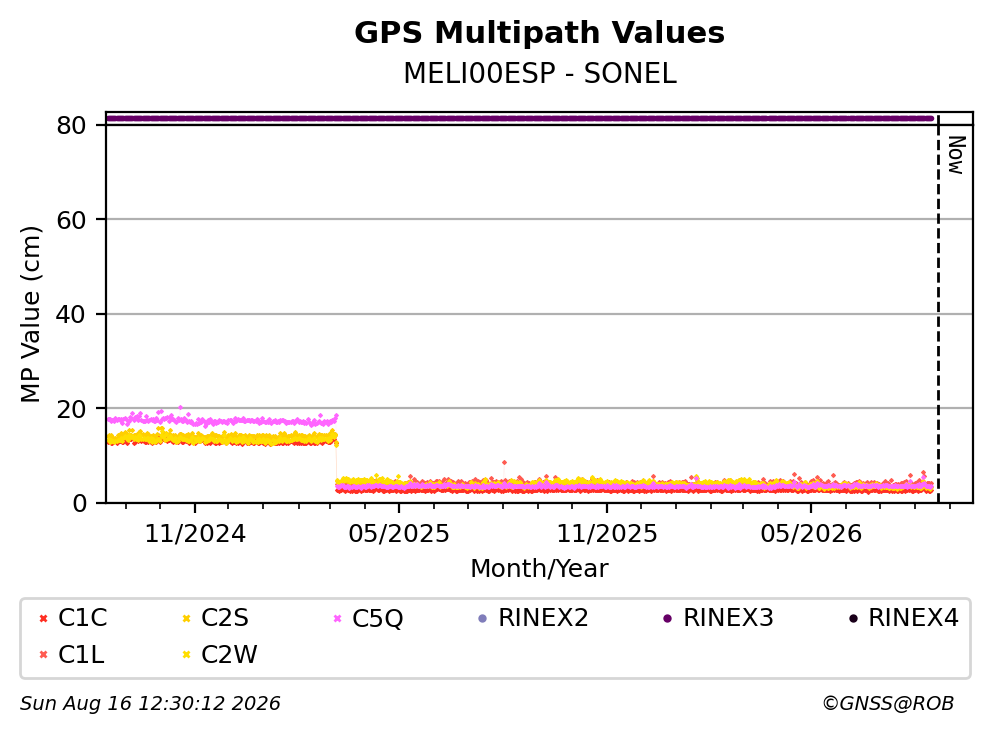Click the C2S yellow legend marker
The width and height of the screenshot is (993, 734).
(186, 619)
